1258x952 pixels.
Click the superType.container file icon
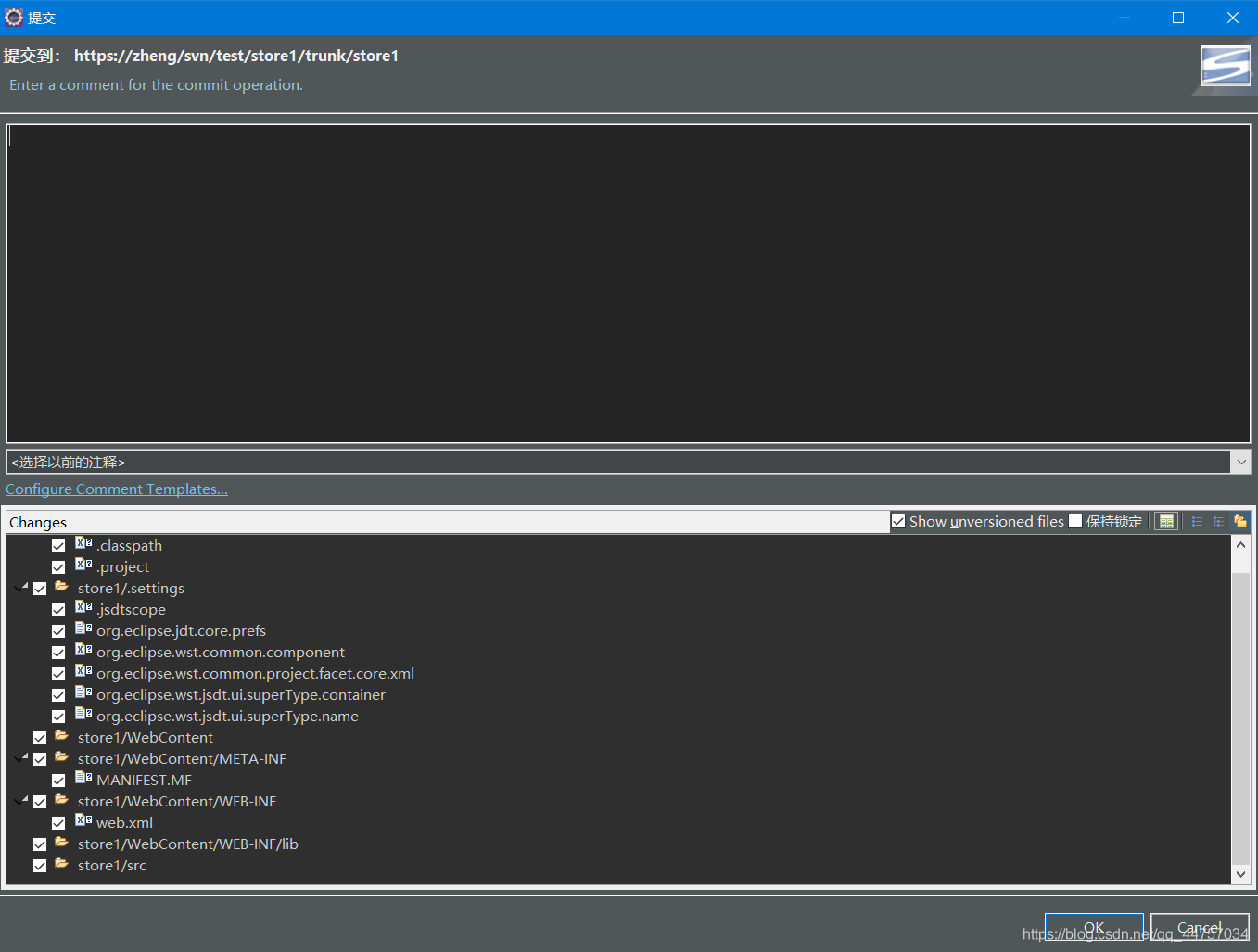[x=83, y=692]
